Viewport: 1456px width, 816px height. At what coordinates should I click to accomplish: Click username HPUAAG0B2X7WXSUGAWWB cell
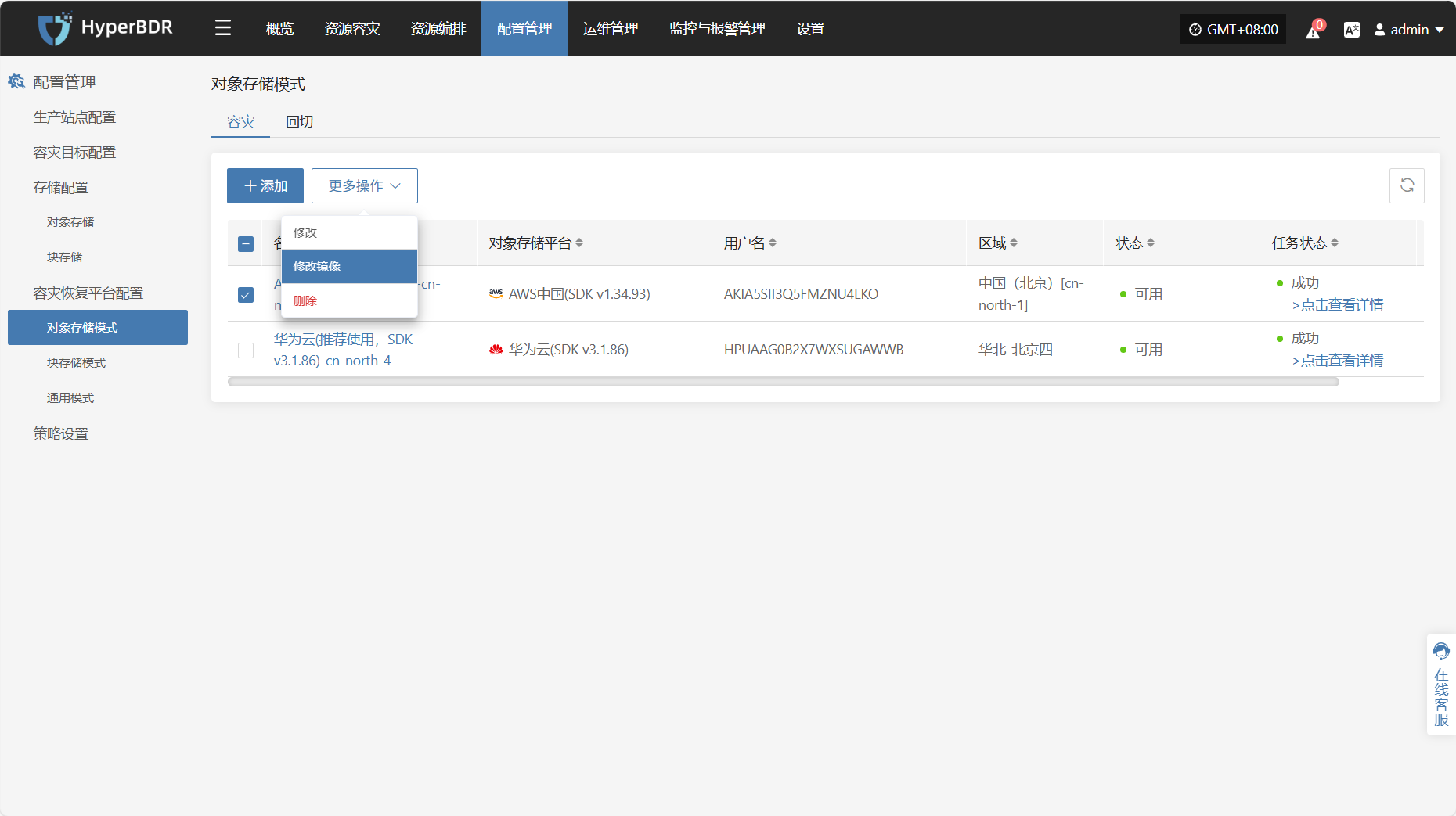pos(813,350)
